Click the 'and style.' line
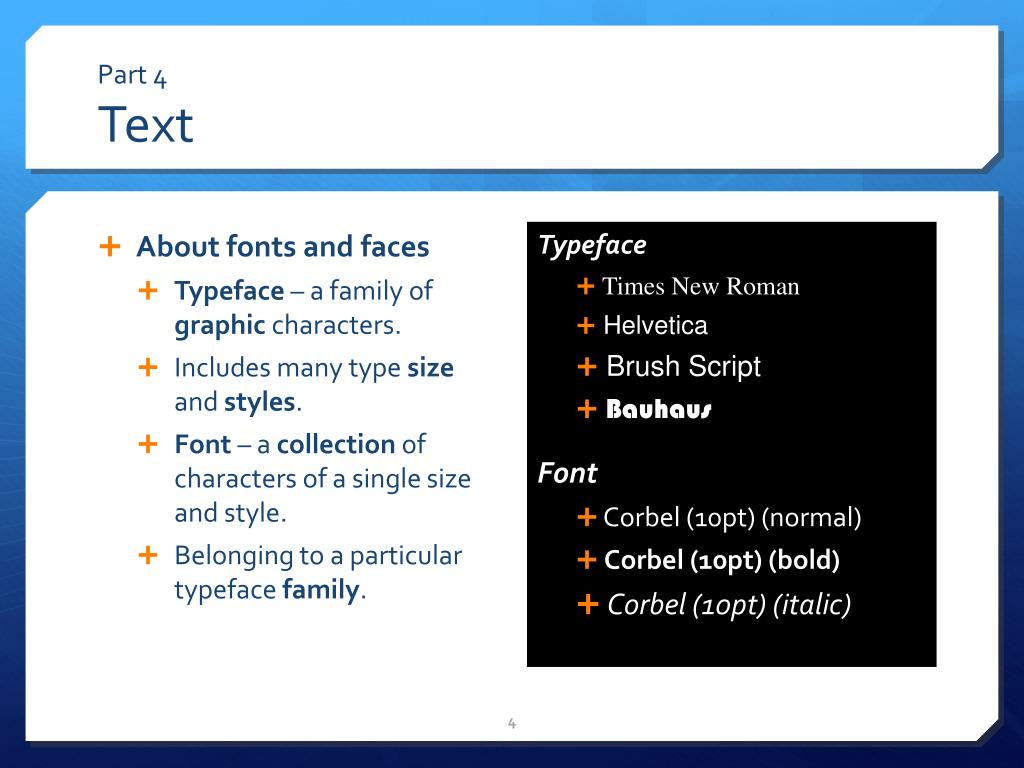Image resolution: width=1024 pixels, height=768 pixels. [231, 513]
